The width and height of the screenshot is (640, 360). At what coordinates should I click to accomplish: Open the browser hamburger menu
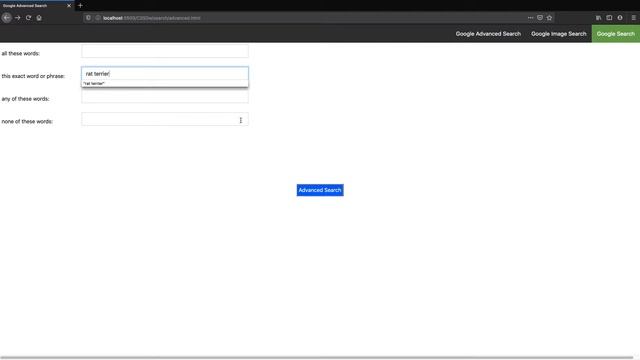pos(633,18)
